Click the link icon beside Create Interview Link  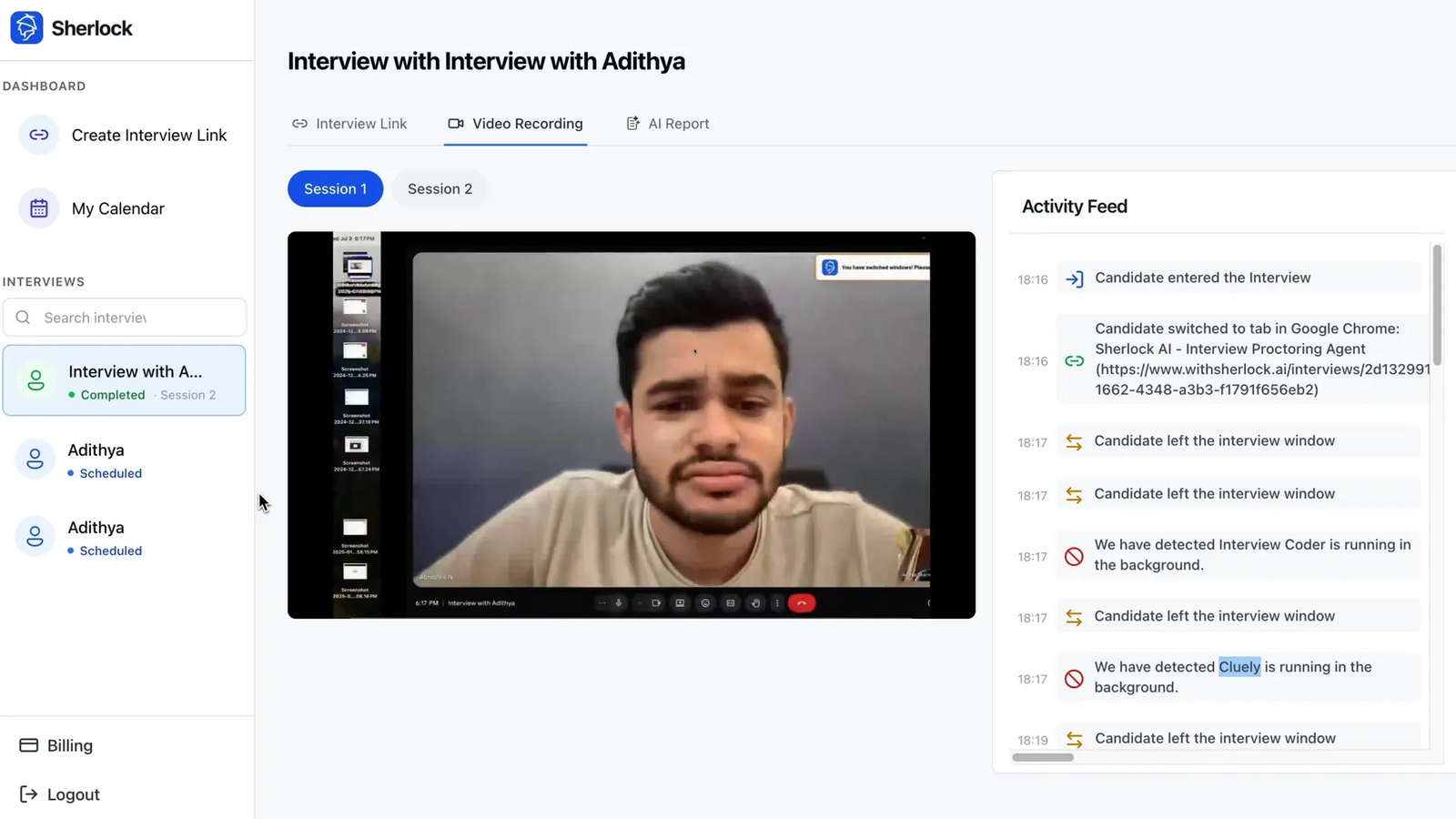tap(39, 135)
